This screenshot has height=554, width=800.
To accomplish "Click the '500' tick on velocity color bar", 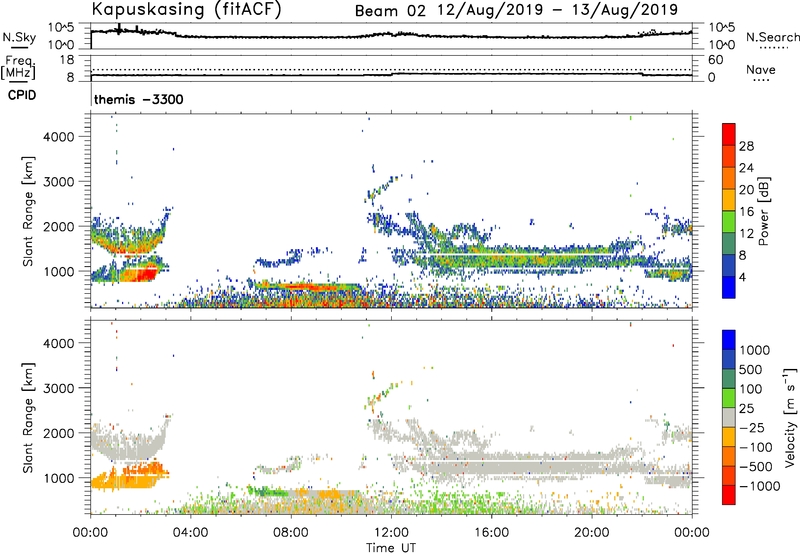I will point(751,369).
